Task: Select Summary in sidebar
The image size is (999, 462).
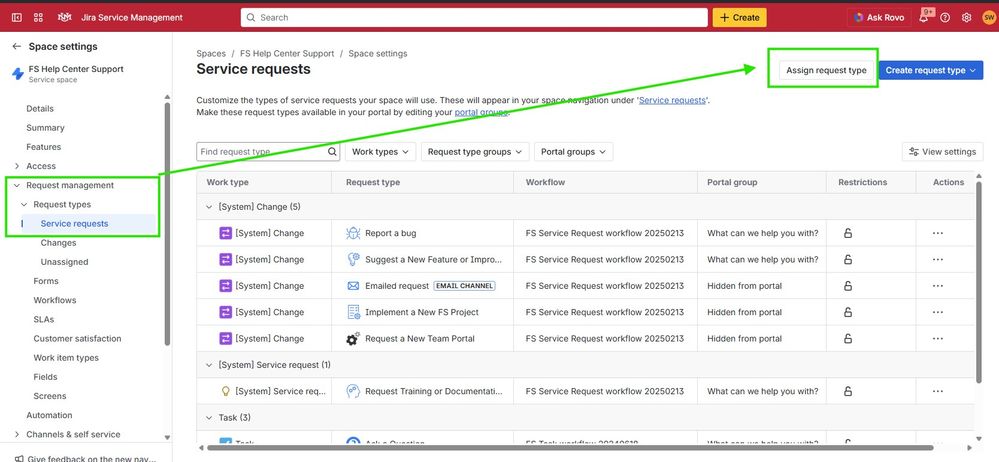Action: [x=45, y=127]
